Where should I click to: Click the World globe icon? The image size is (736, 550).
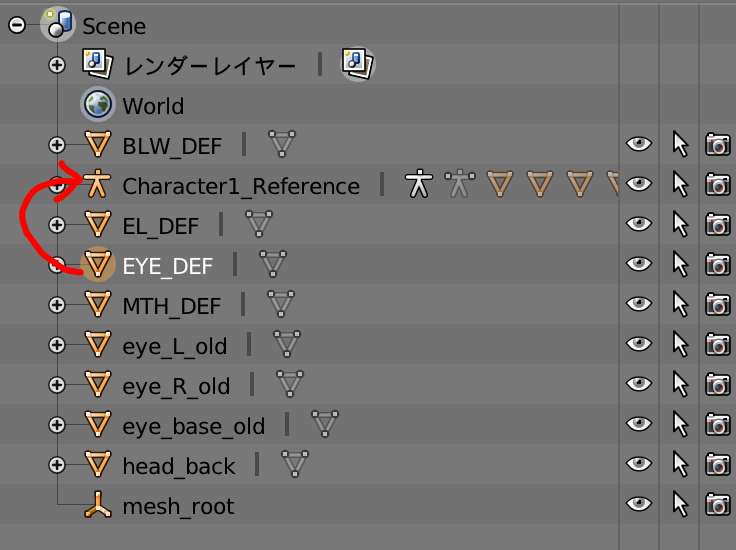click(98, 104)
